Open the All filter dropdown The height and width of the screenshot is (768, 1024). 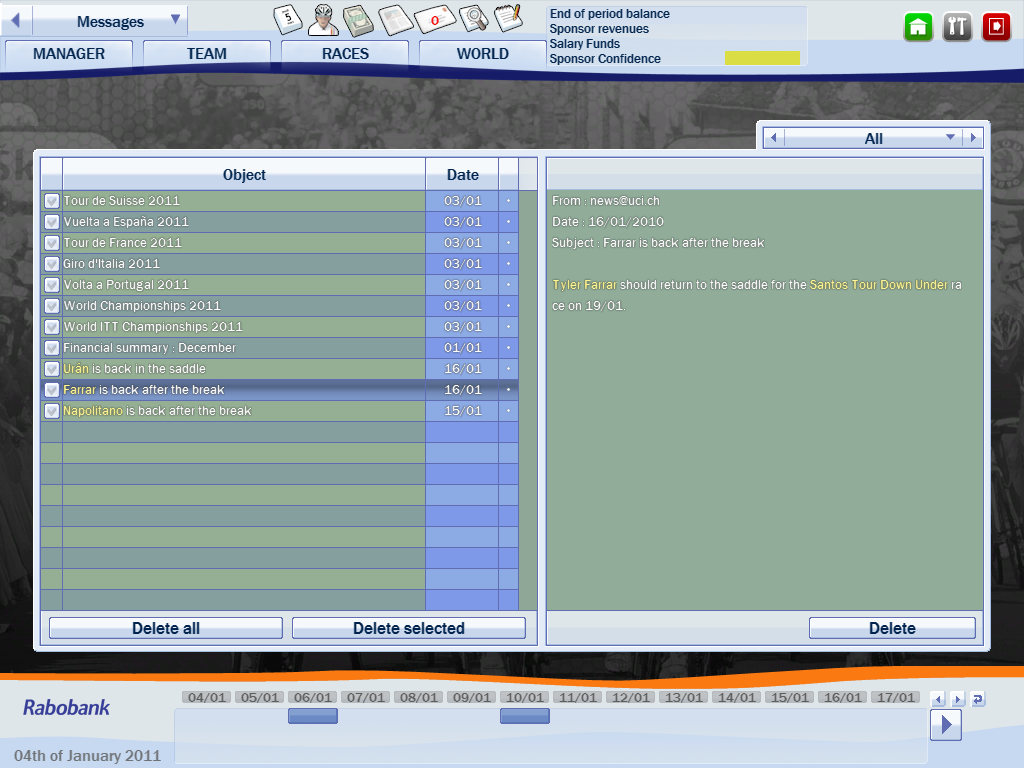tap(950, 138)
